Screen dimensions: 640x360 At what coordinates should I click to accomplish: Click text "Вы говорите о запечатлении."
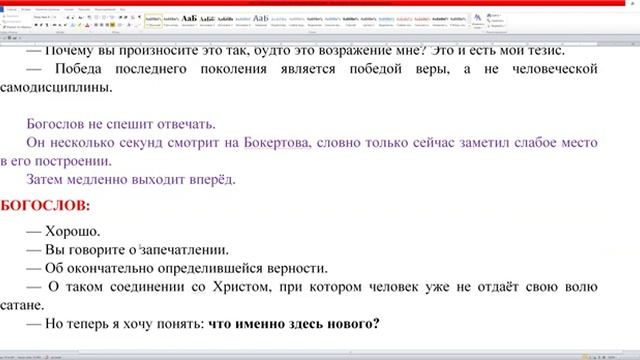tap(137, 249)
